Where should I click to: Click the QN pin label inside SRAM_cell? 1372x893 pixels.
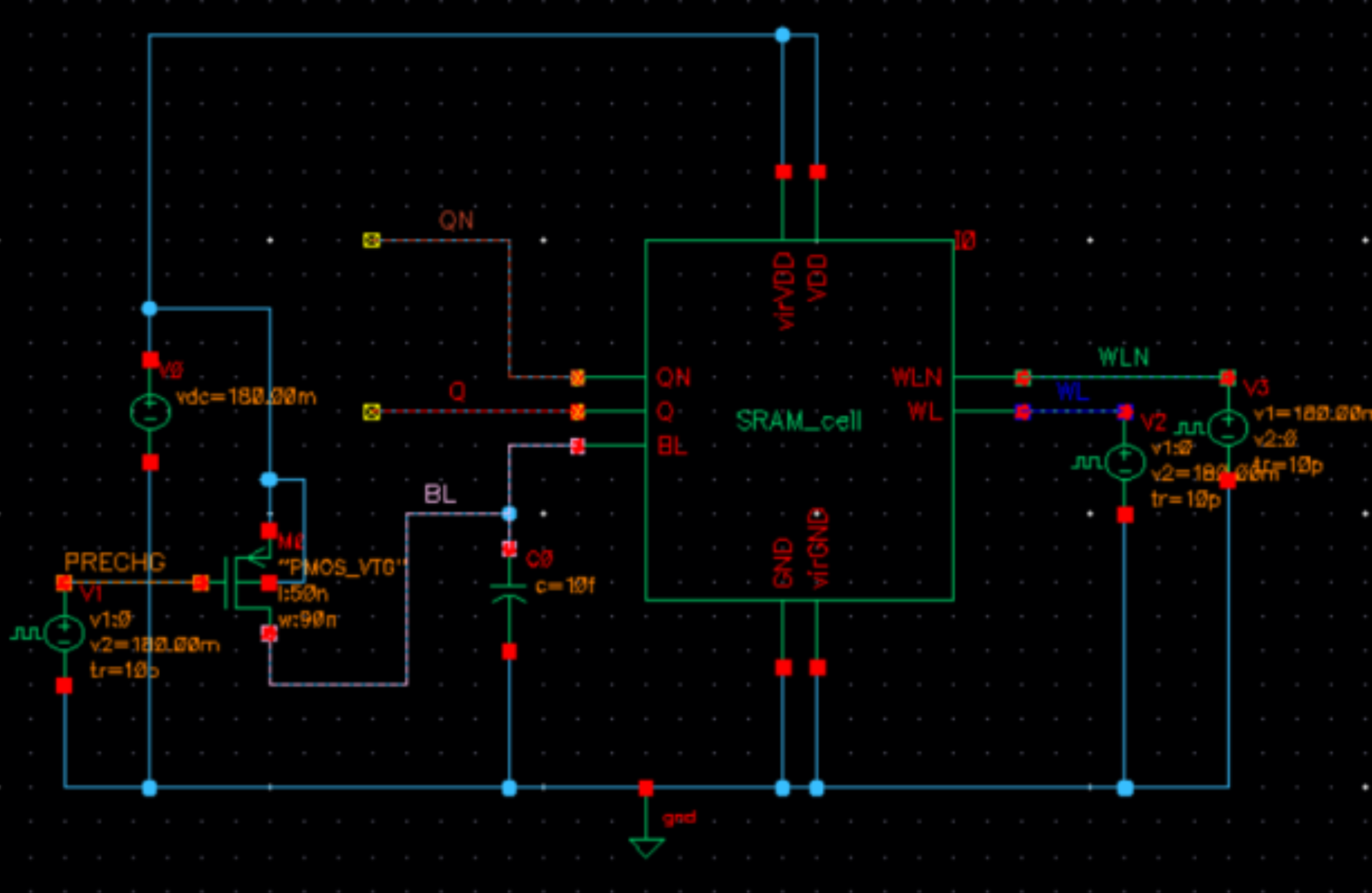coord(674,378)
